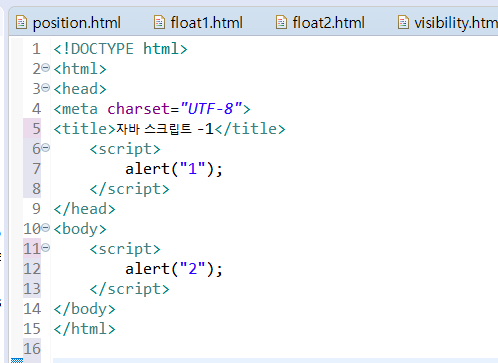
Task: Click the float2.html file icon
Action: pos(281,23)
